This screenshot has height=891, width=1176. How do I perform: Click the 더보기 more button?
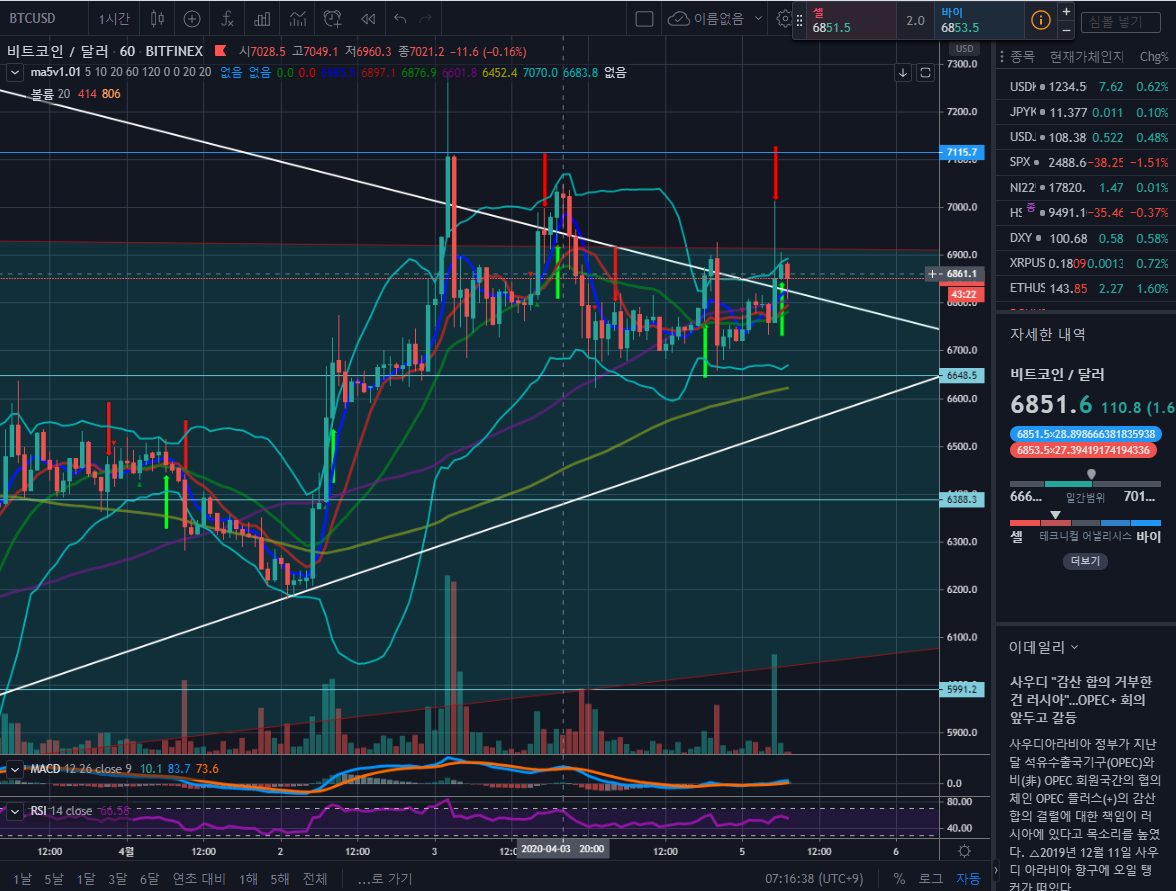pos(1085,561)
